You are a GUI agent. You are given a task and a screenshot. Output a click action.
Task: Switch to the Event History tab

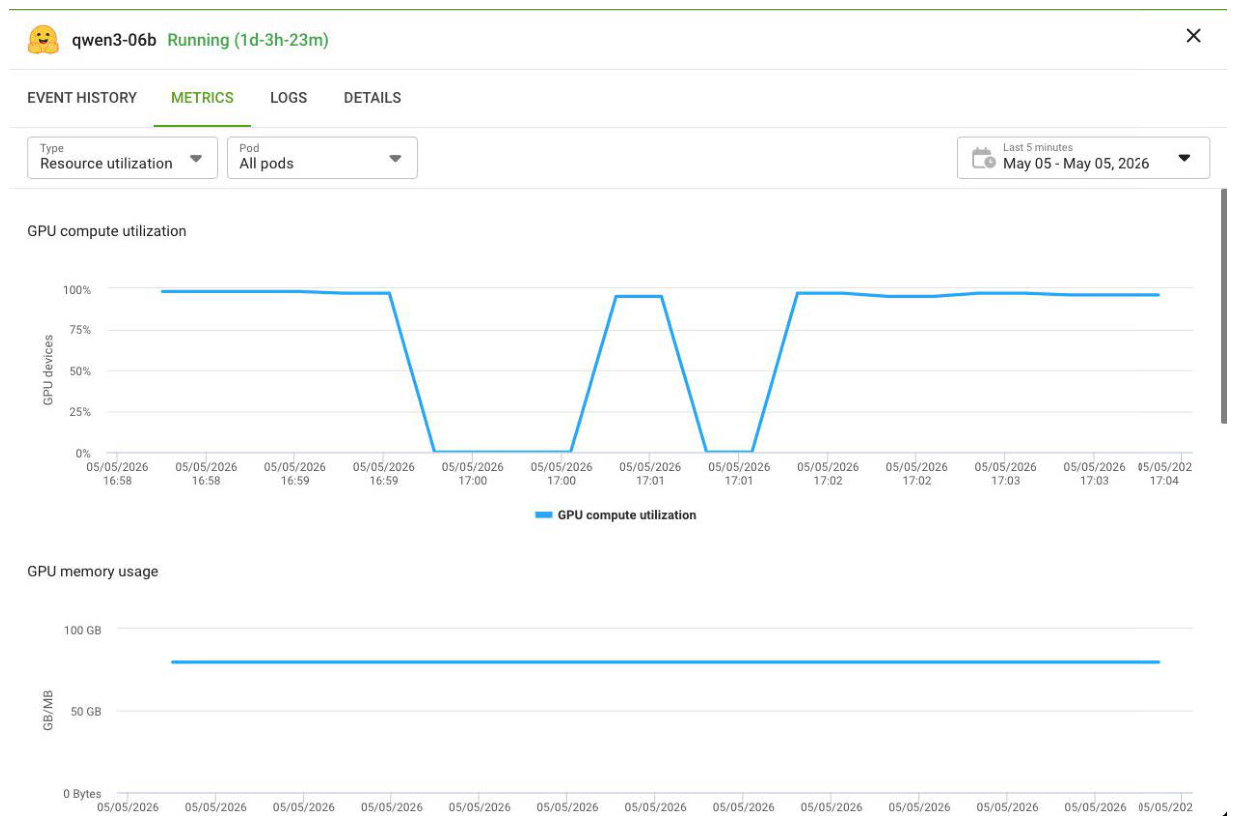click(82, 98)
